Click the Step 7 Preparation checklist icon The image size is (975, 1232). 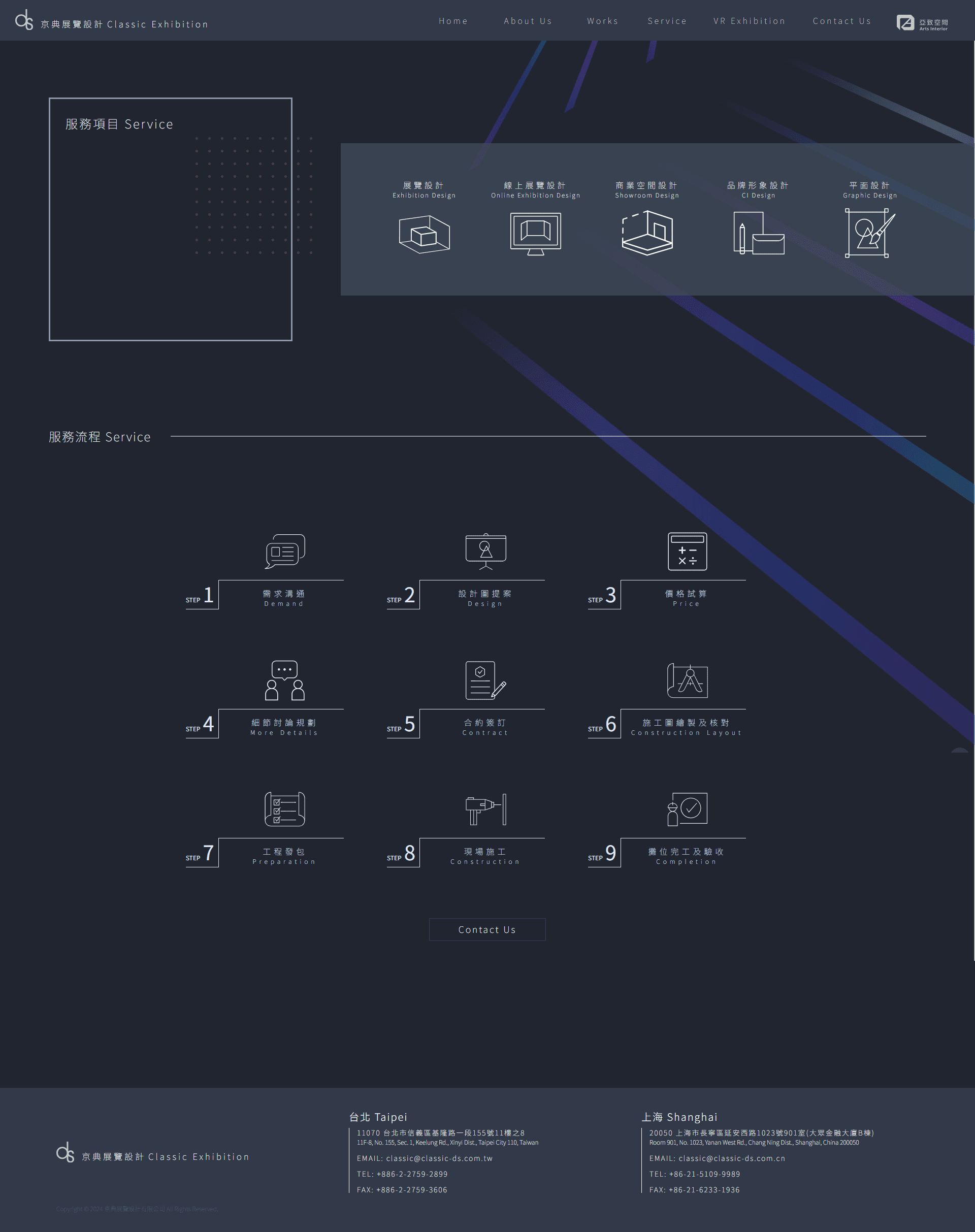point(285,809)
